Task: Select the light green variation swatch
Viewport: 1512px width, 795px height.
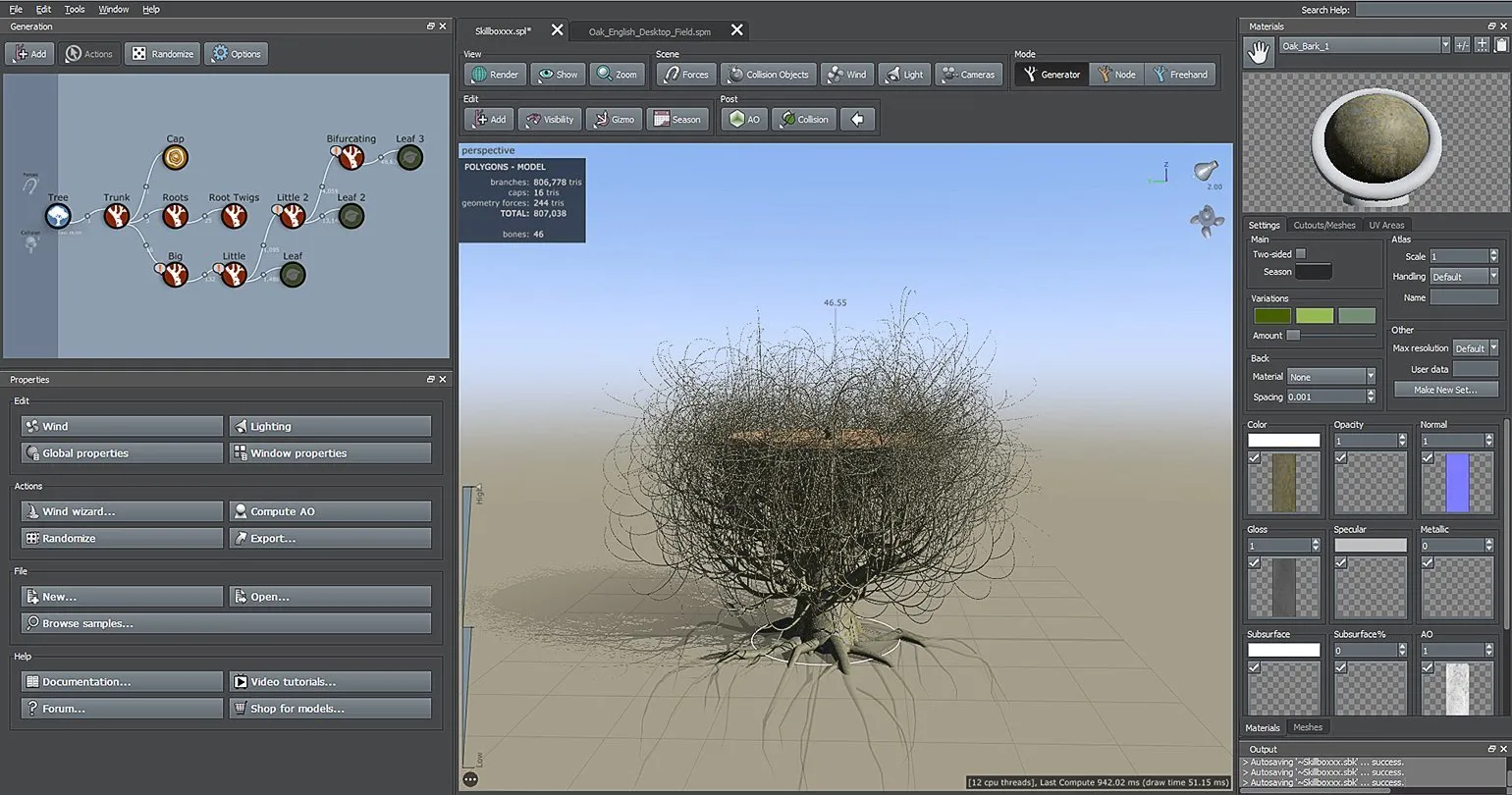Action: 1315,316
